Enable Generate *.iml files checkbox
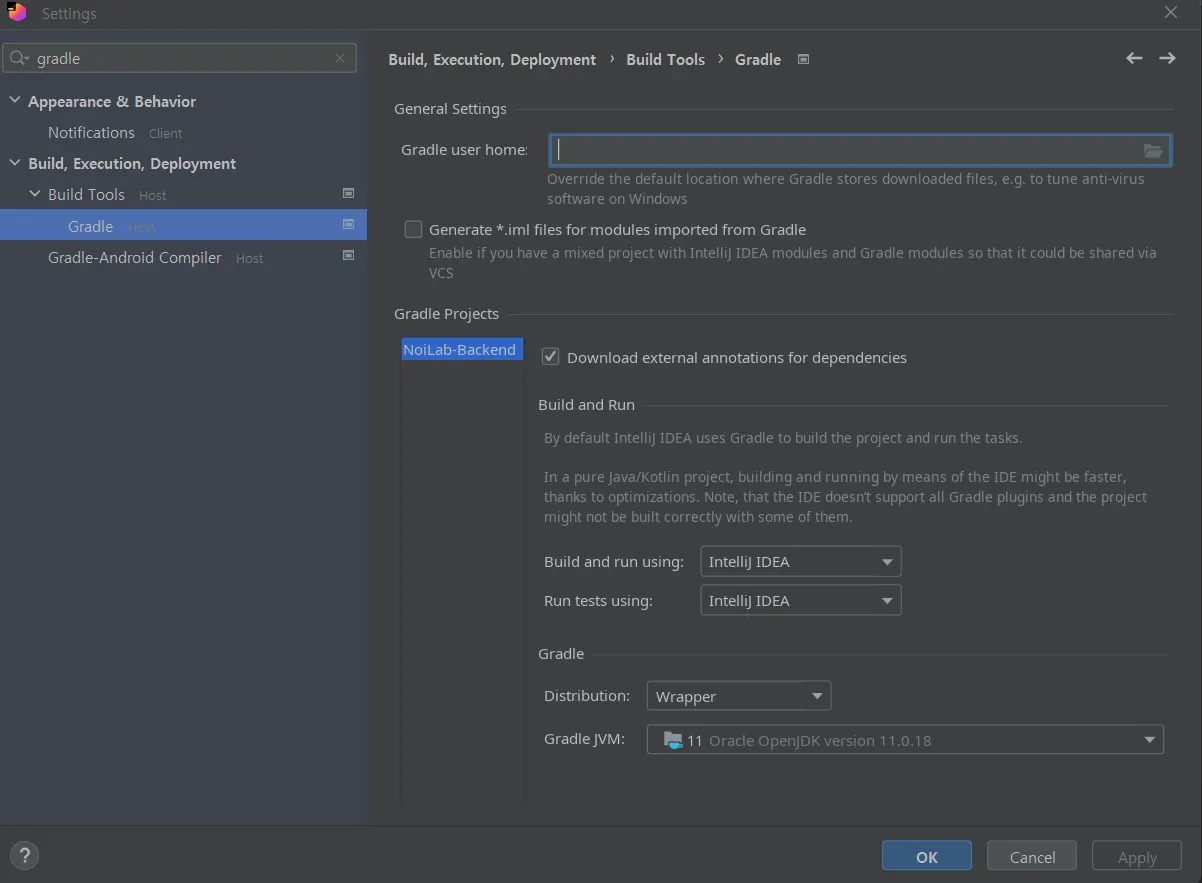 pos(413,230)
